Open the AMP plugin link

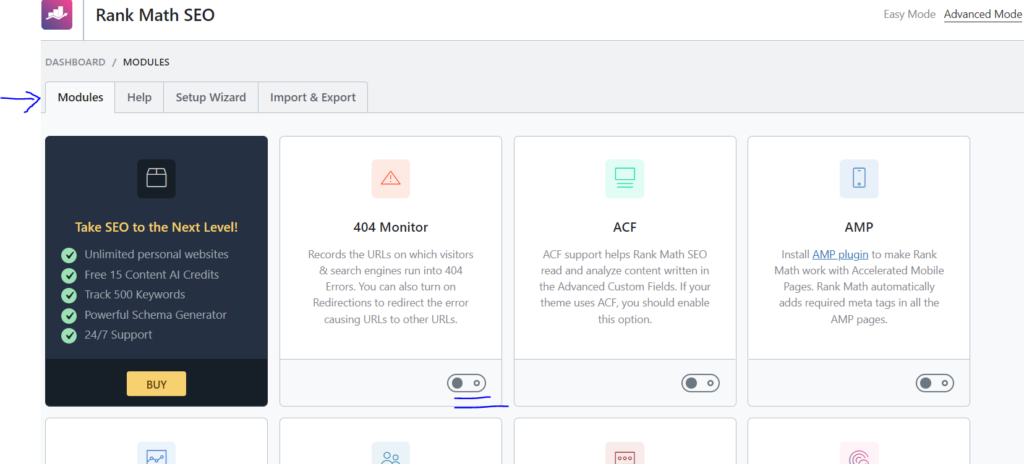[840, 254]
